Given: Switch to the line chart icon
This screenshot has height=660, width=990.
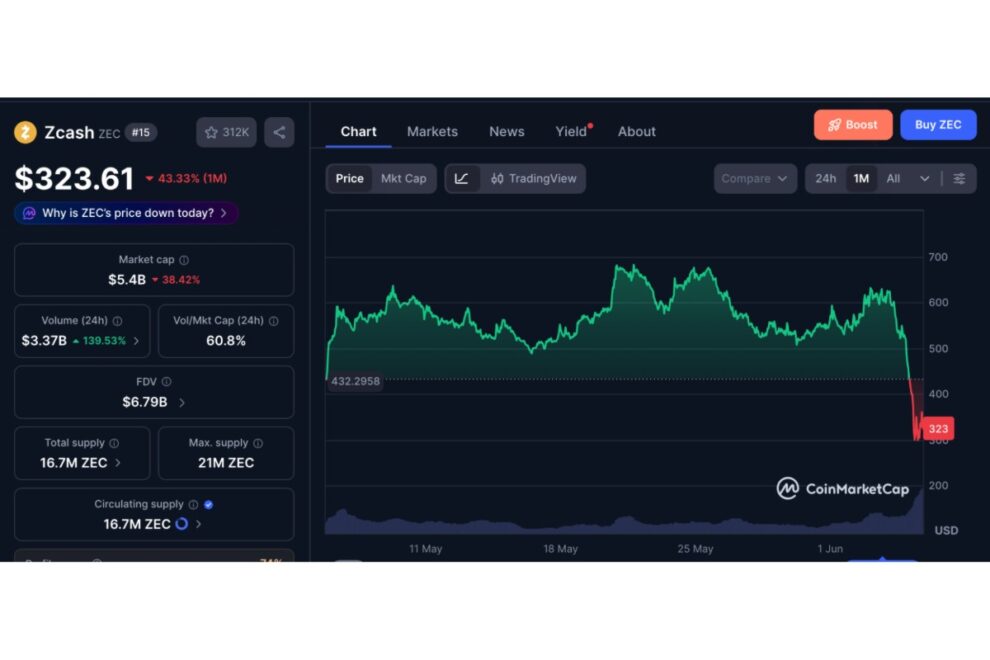Looking at the screenshot, I should [462, 179].
